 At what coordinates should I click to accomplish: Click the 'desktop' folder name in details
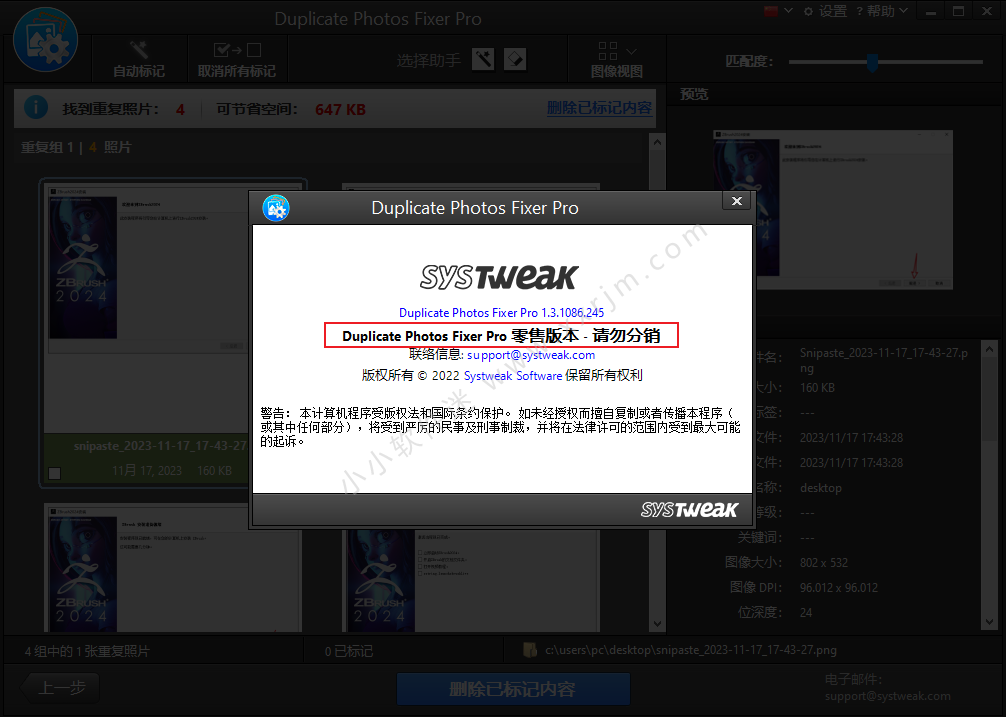821,488
